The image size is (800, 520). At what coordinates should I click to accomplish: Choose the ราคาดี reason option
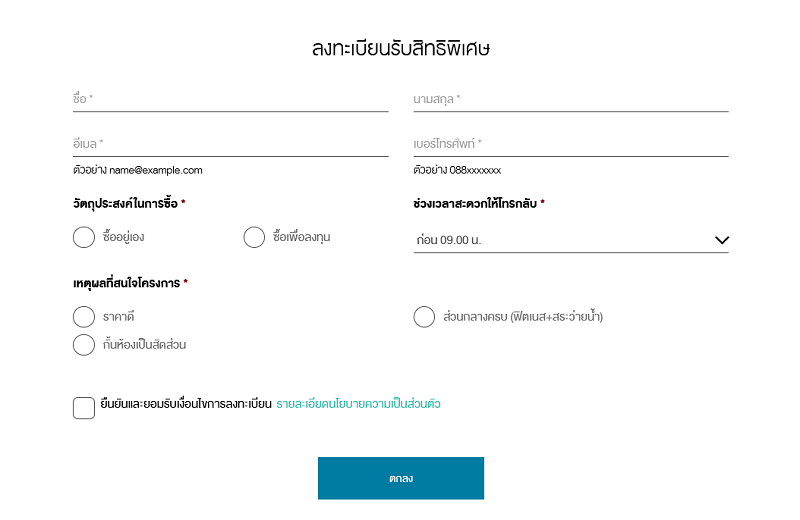tap(84, 317)
